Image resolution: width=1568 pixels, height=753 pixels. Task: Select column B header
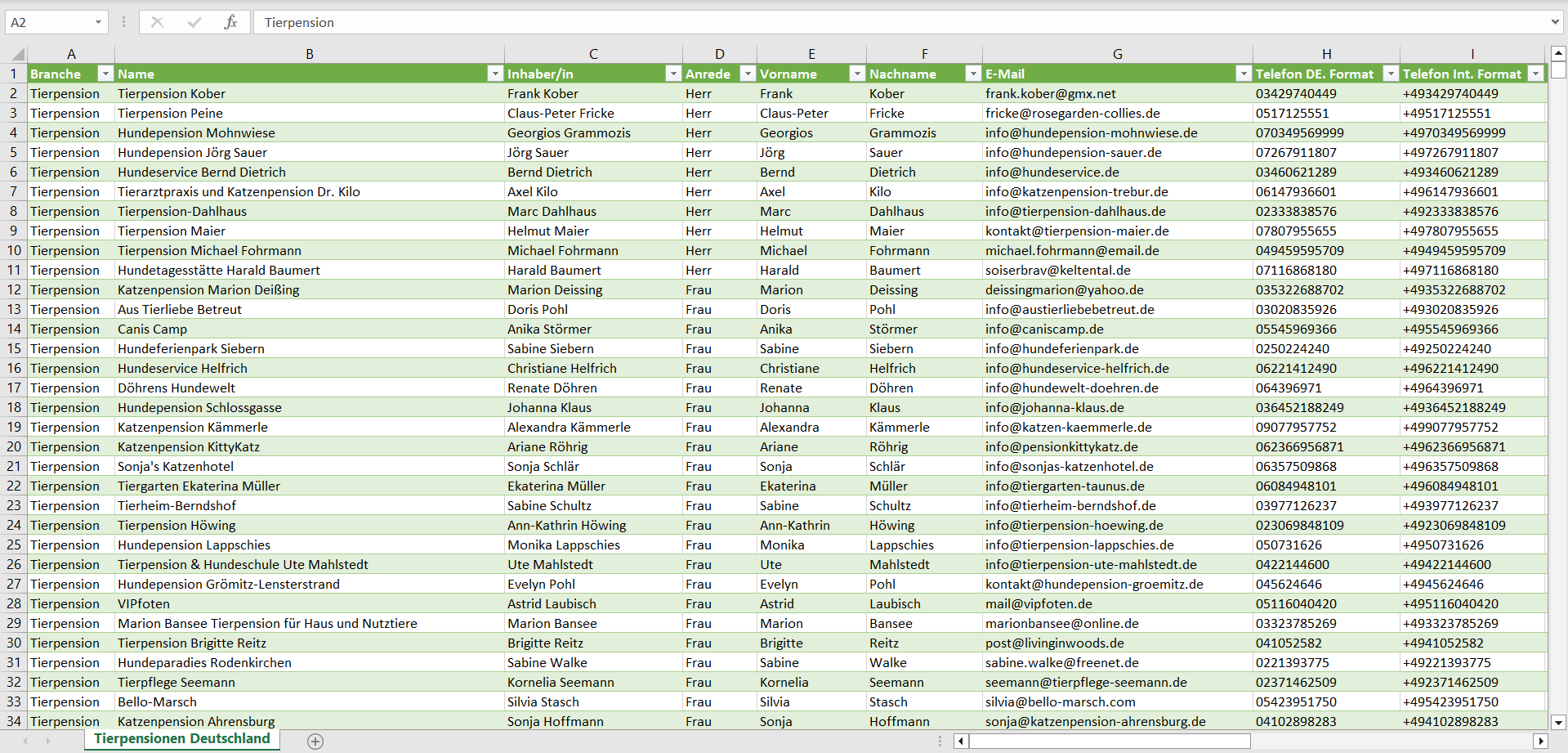coord(310,54)
